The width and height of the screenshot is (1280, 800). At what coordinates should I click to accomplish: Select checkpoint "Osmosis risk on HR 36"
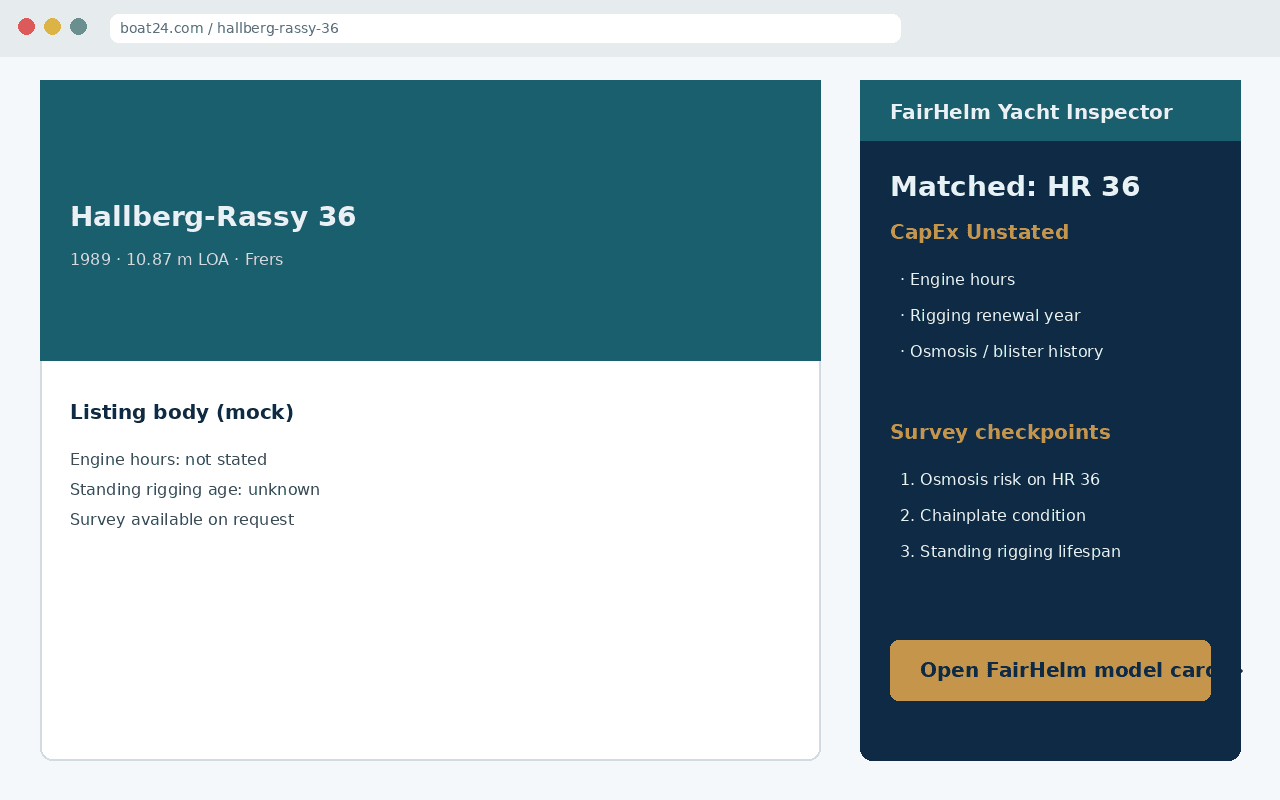pos(1000,480)
